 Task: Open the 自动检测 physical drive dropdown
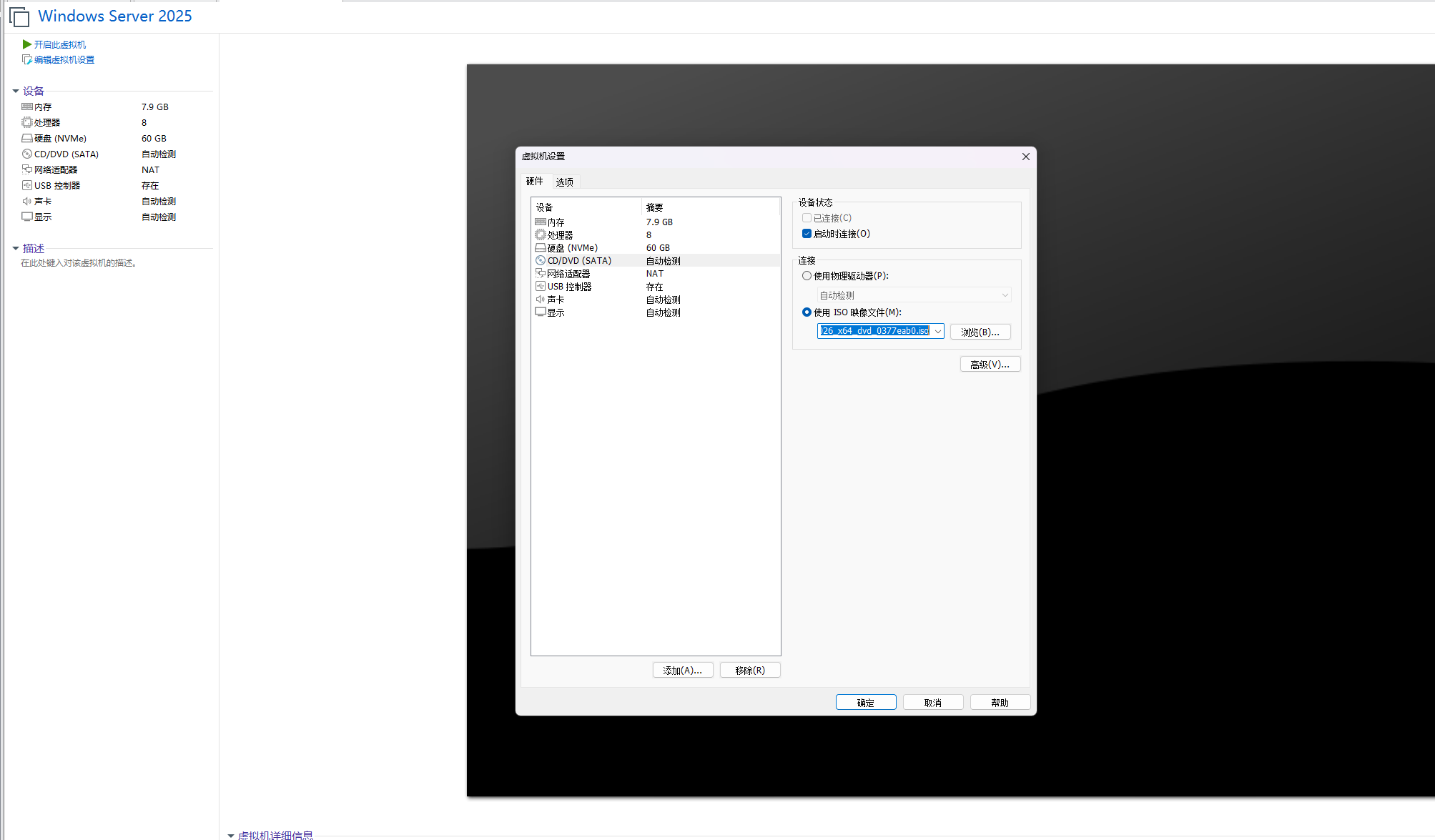coord(1005,295)
